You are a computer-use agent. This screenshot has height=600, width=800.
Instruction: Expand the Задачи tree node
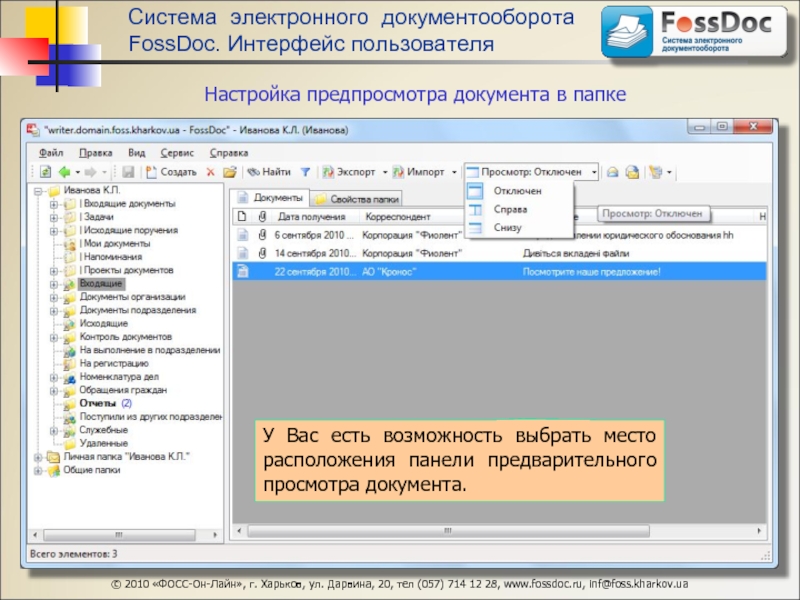[54, 217]
